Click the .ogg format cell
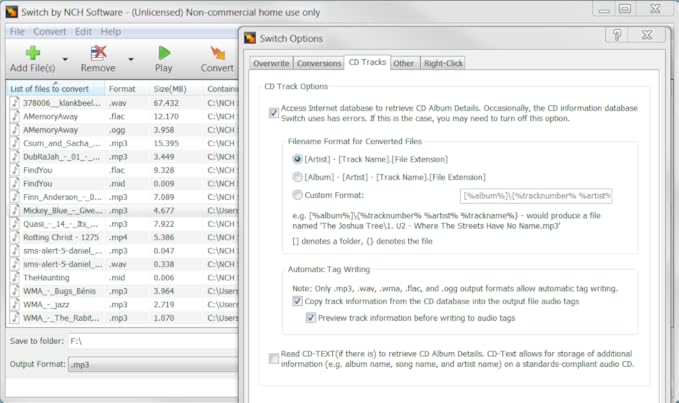Image resolution: width=679 pixels, height=403 pixels. (117, 130)
